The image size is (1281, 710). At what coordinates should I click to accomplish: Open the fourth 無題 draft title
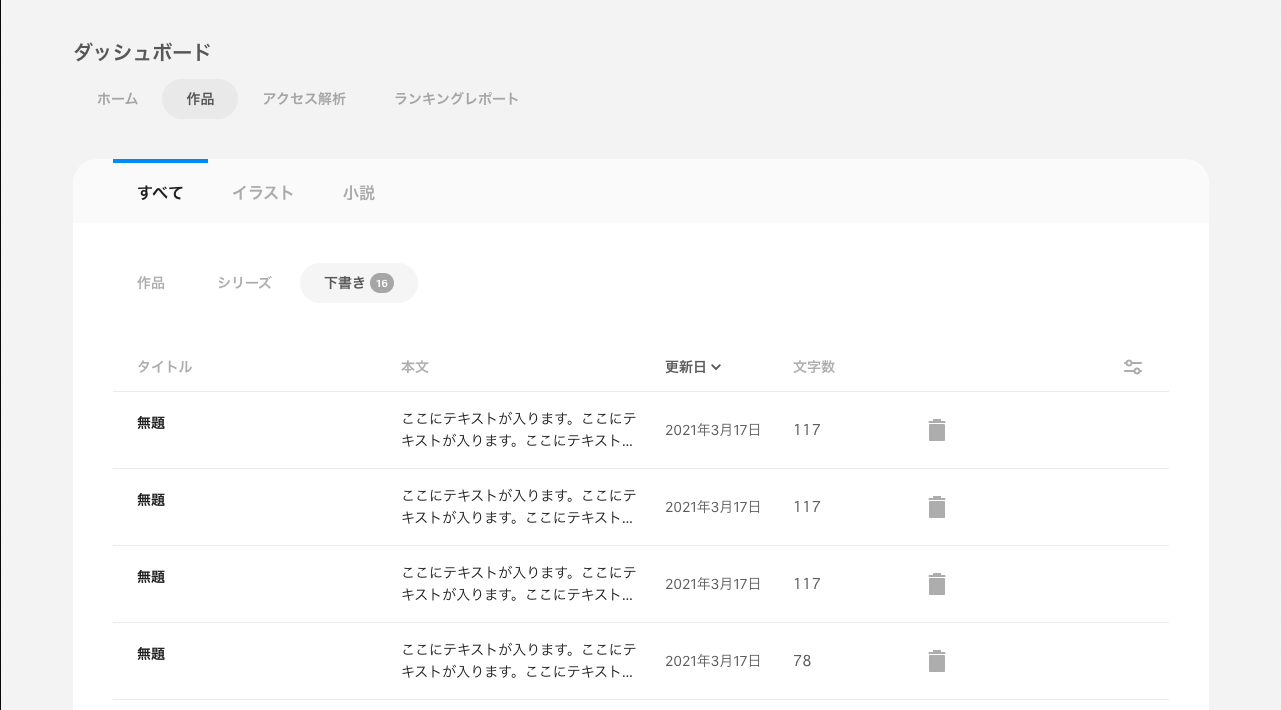click(x=151, y=654)
